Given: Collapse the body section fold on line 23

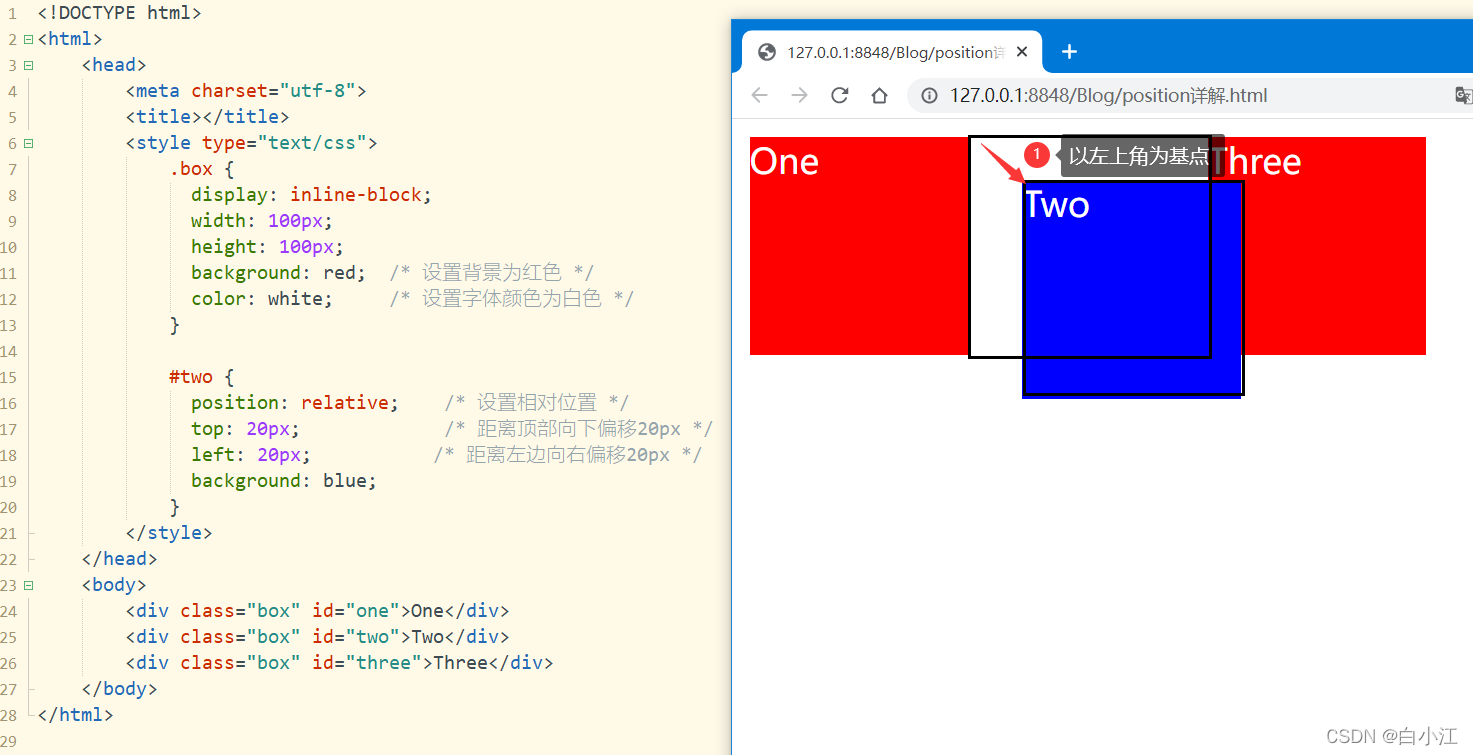Looking at the screenshot, I should (27, 584).
